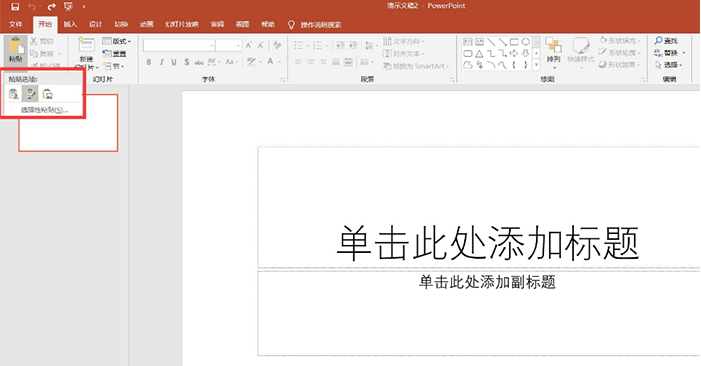Viewport: 701px width, 366px height.
Task: Open the Text Direction (文字方向) dropdown
Action: (x=404, y=41)
